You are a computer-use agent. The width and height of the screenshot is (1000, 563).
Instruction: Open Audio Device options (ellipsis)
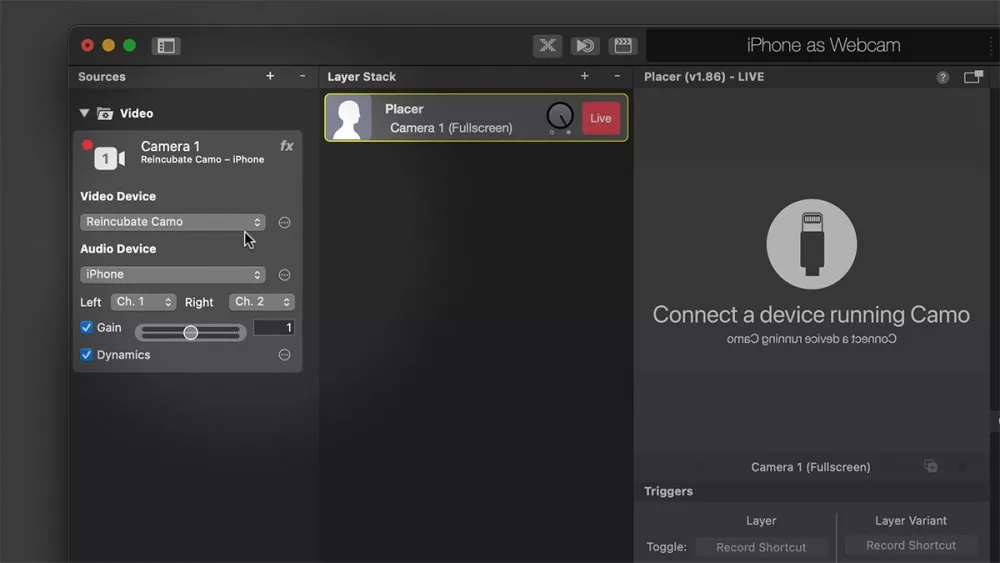[284, 275]
